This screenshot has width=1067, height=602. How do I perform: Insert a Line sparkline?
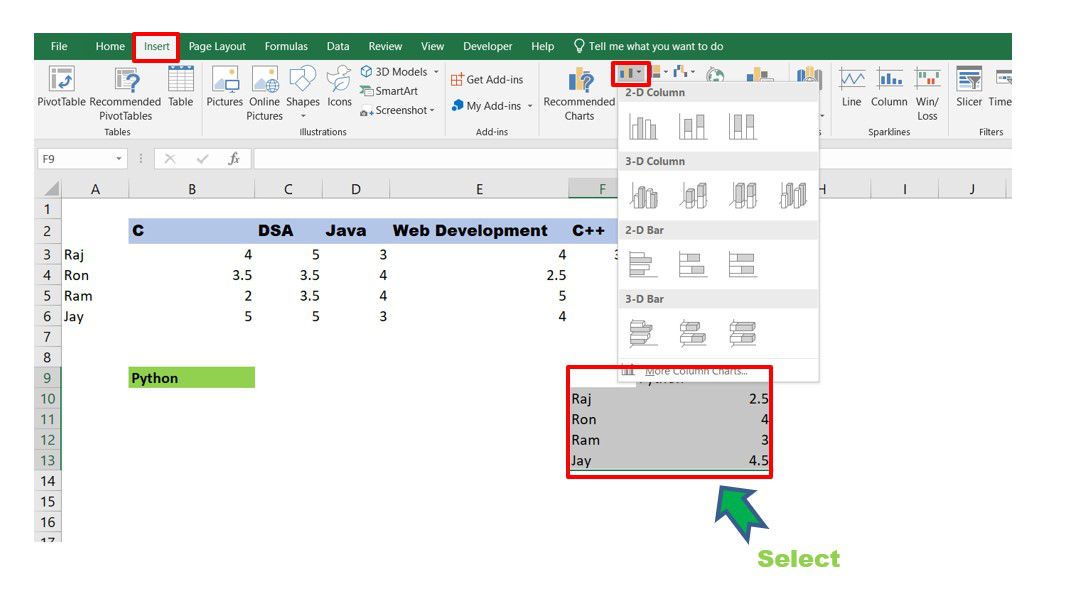pos(851,88)
